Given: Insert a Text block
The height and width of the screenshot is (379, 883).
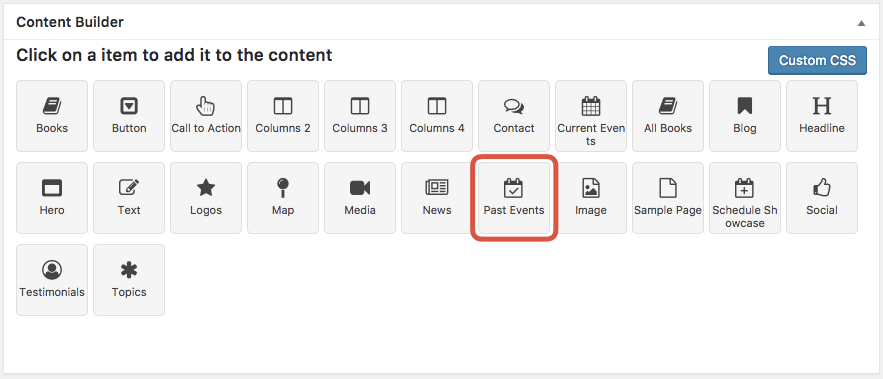Looking at the screenshot, I should click(x=129, y=198).
